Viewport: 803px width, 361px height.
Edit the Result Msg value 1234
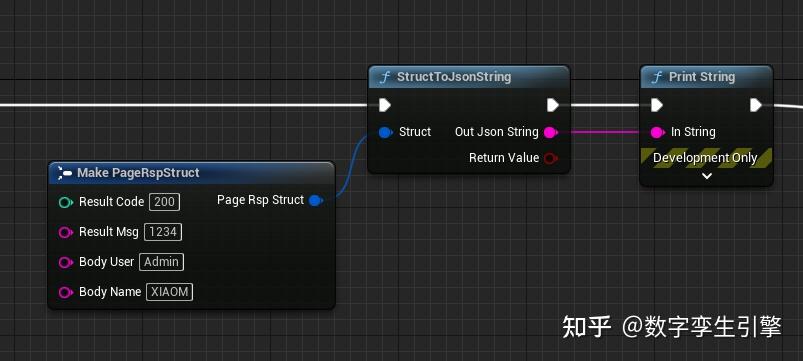coord(163,232)
